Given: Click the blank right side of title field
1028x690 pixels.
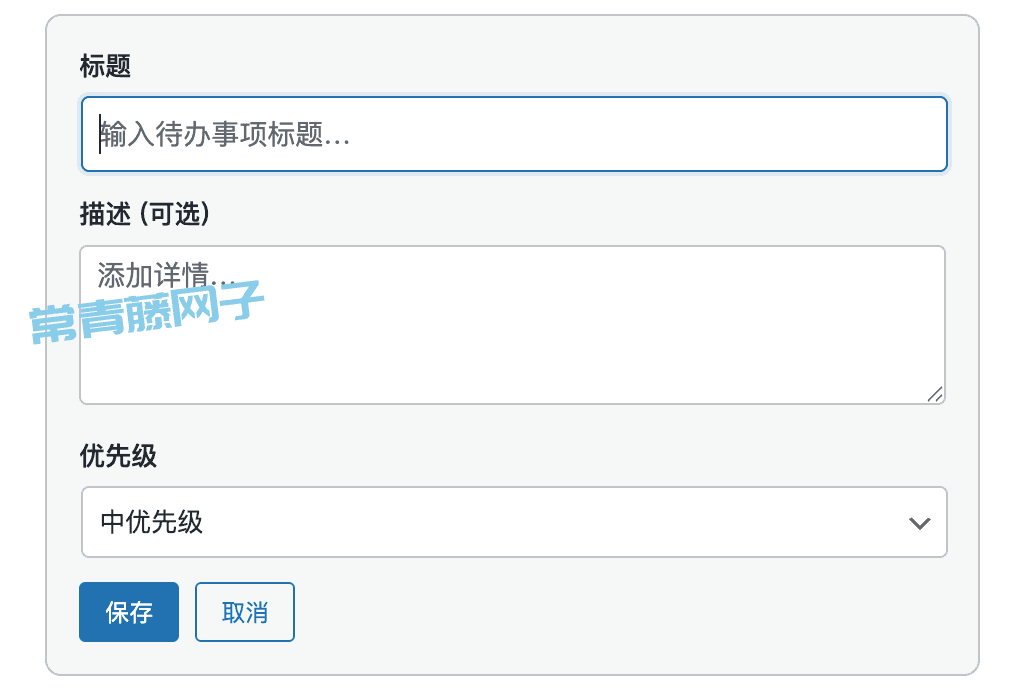Looking at the screenshot, I should pos(656,134).
